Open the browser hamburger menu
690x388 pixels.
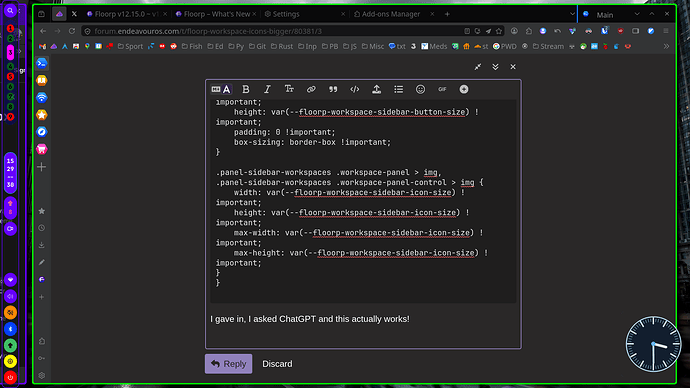click(x=666, y=31)
